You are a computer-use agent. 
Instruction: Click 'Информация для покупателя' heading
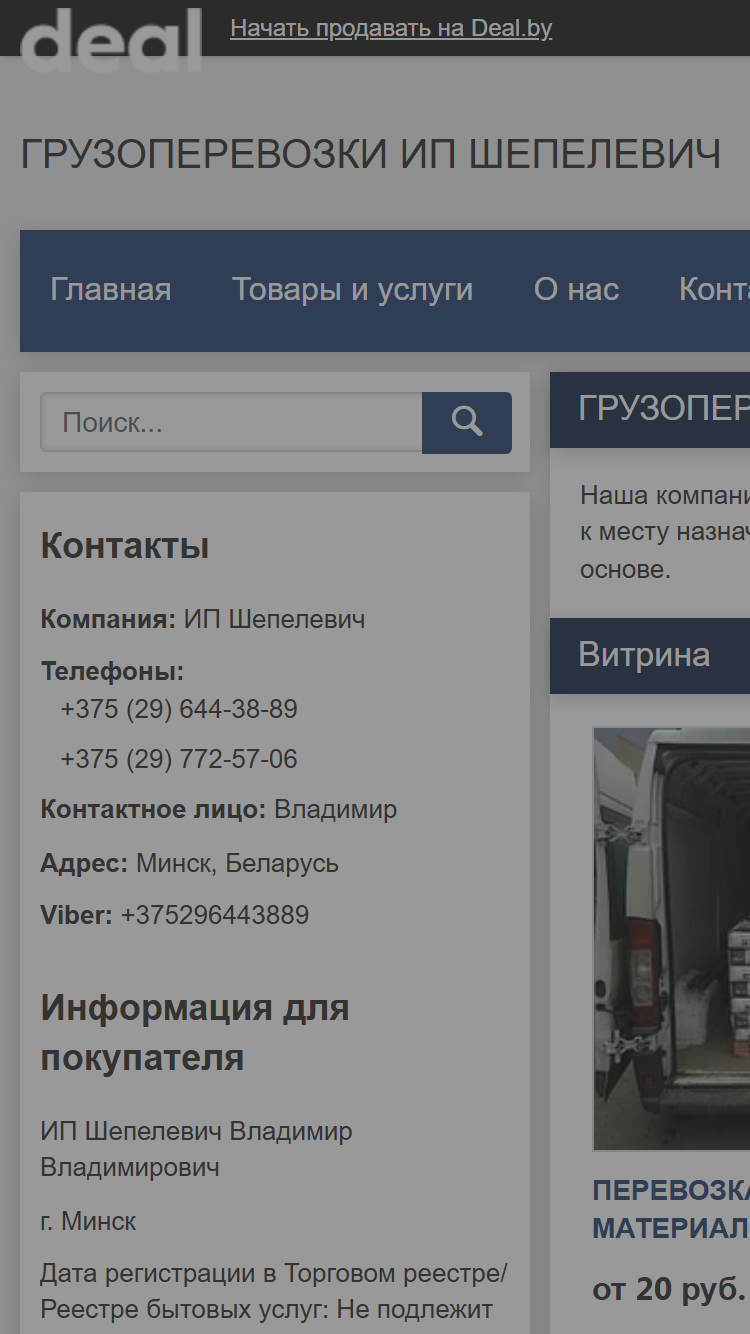[x=195, y=1032]
